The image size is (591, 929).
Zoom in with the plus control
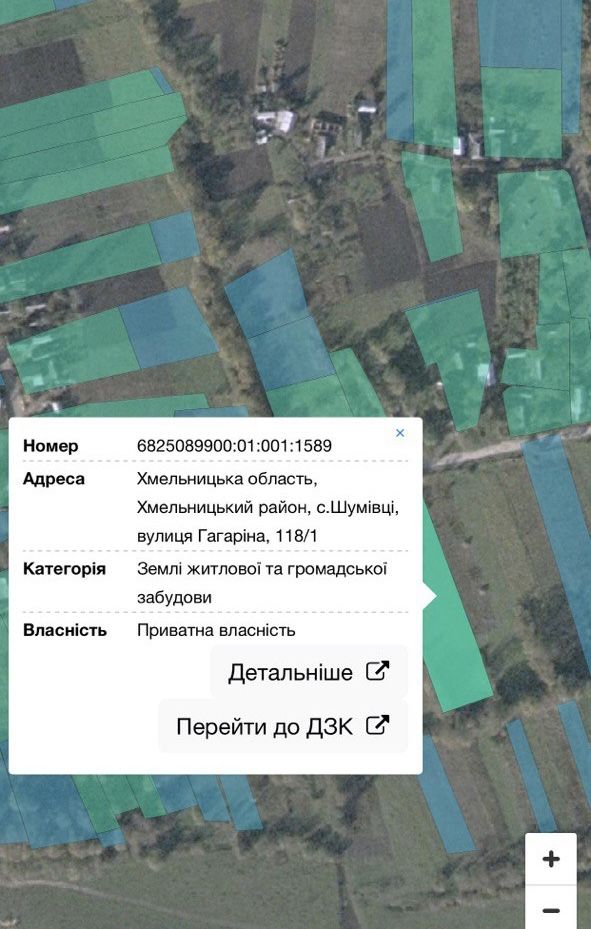pos(551,859)
